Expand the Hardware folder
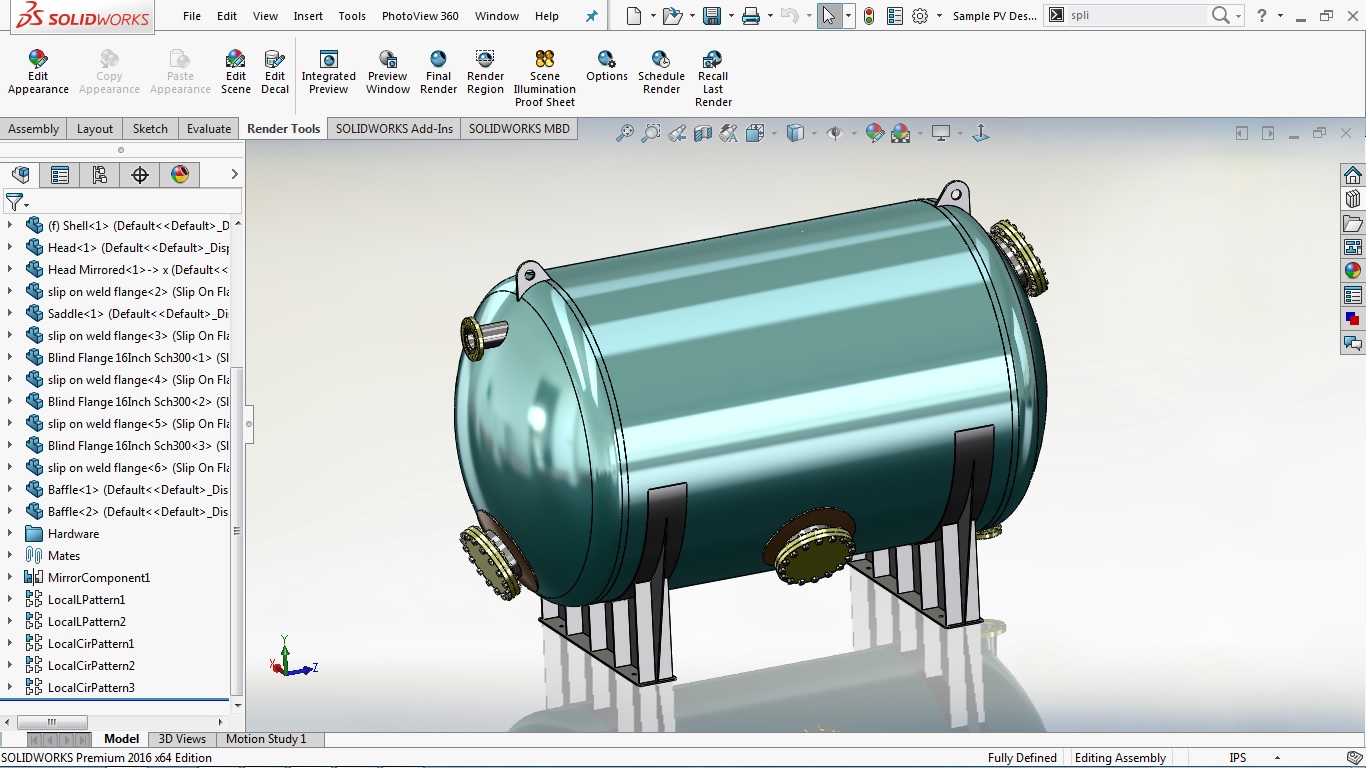This screenshot has width=1366, height=768. coord(10,534)
